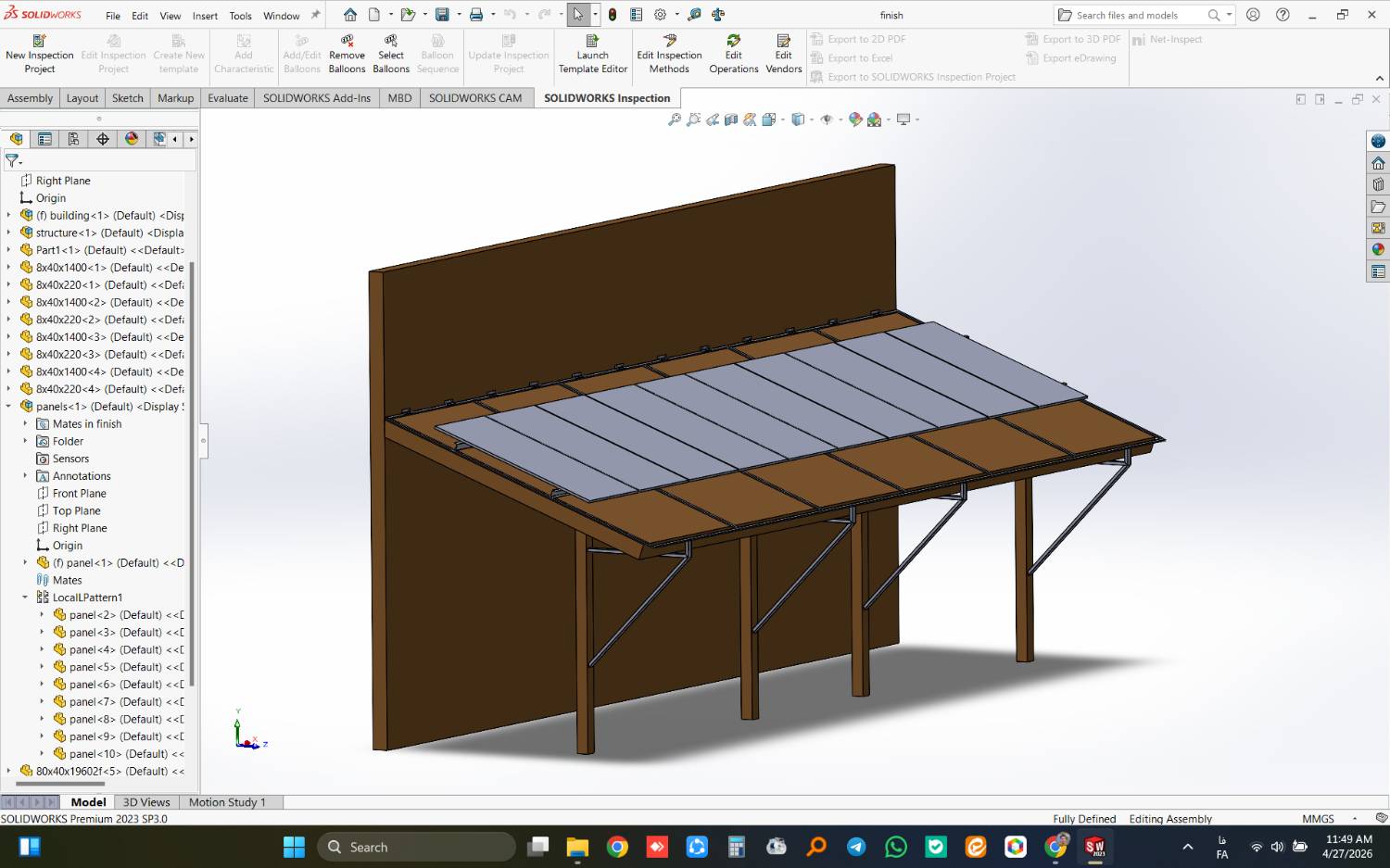Click Zoom to Fit in the view toolbar
This screenshot has height=868, width=1390.
click(x=675, y=120)
